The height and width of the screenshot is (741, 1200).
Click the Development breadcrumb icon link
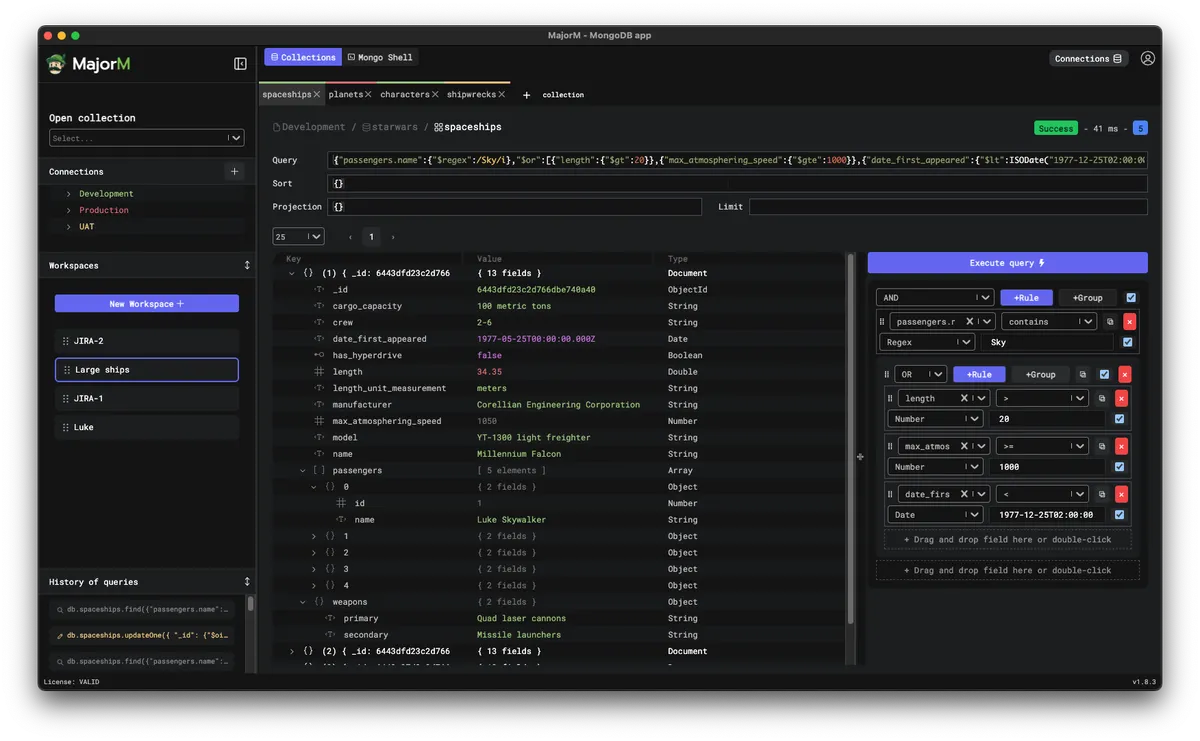click(x=310, y=127)
